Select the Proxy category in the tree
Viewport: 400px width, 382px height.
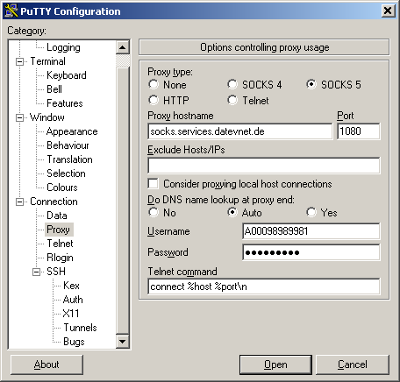58,229
